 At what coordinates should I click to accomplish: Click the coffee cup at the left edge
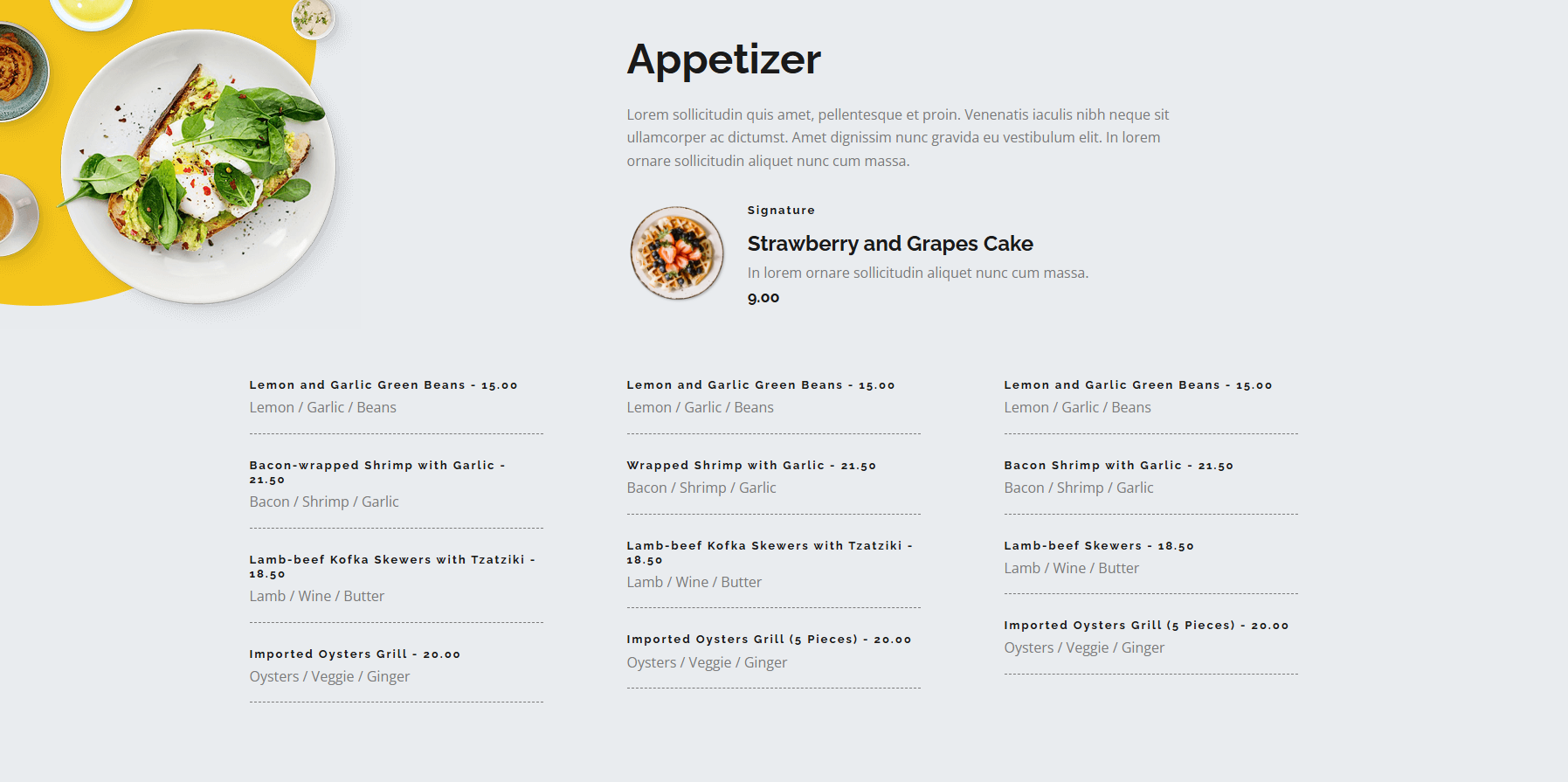[14, 213]
